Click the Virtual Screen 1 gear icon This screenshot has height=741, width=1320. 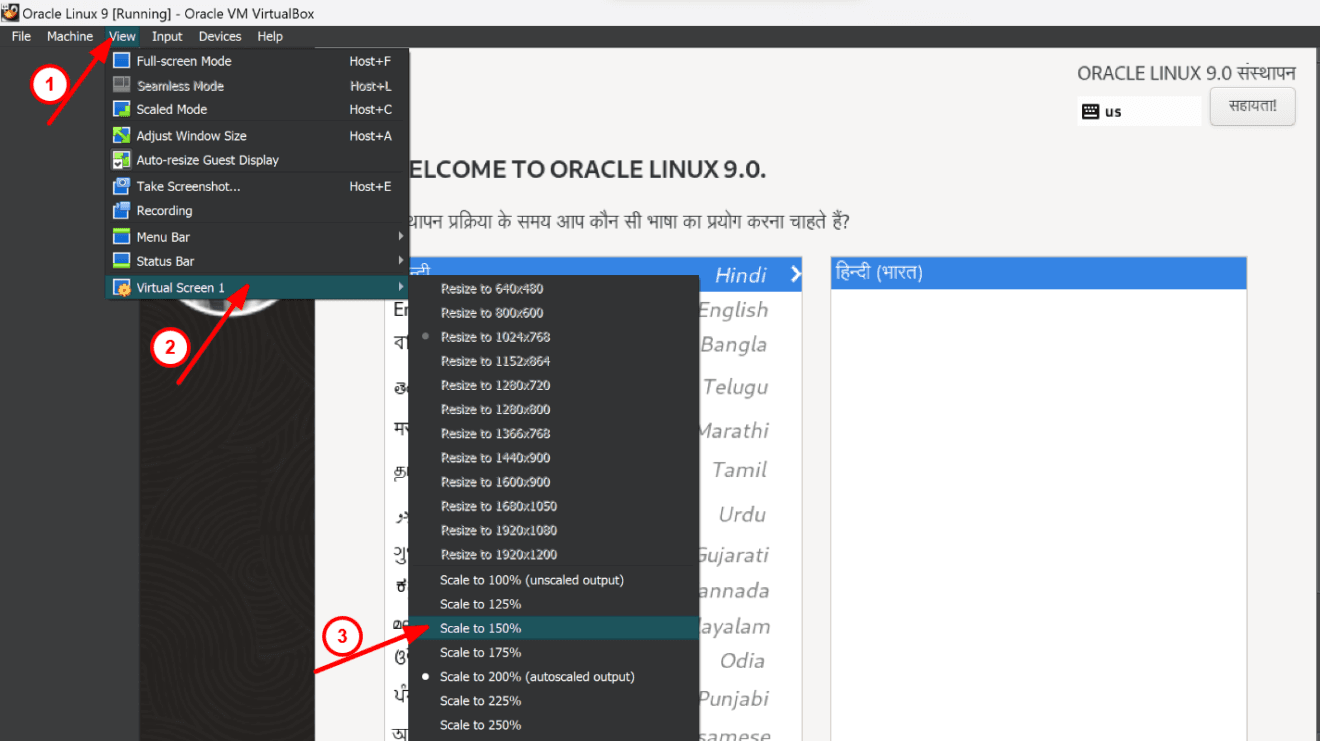[121, 288]
